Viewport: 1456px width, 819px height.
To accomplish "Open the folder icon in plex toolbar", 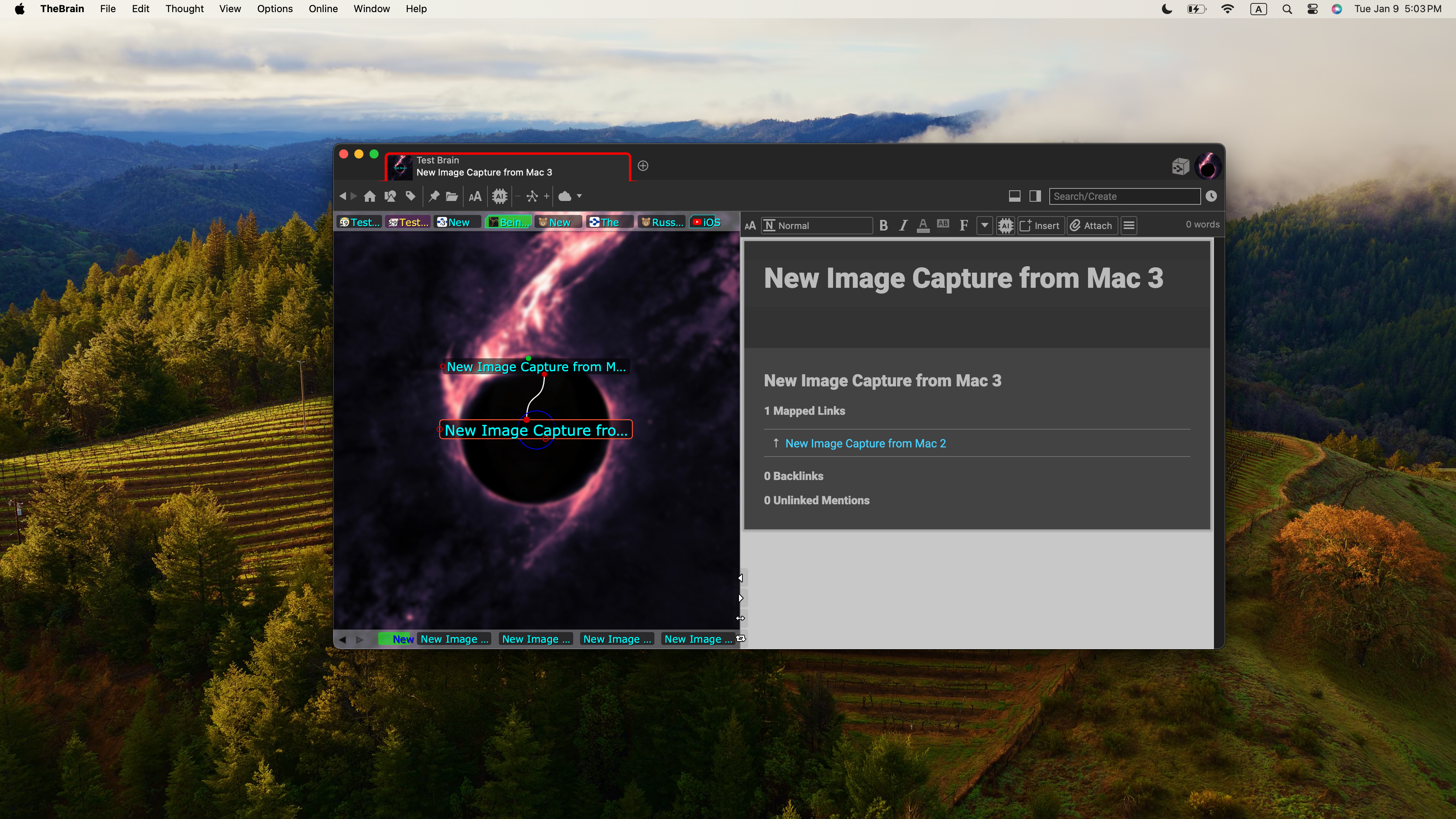I will coord(451,196).
